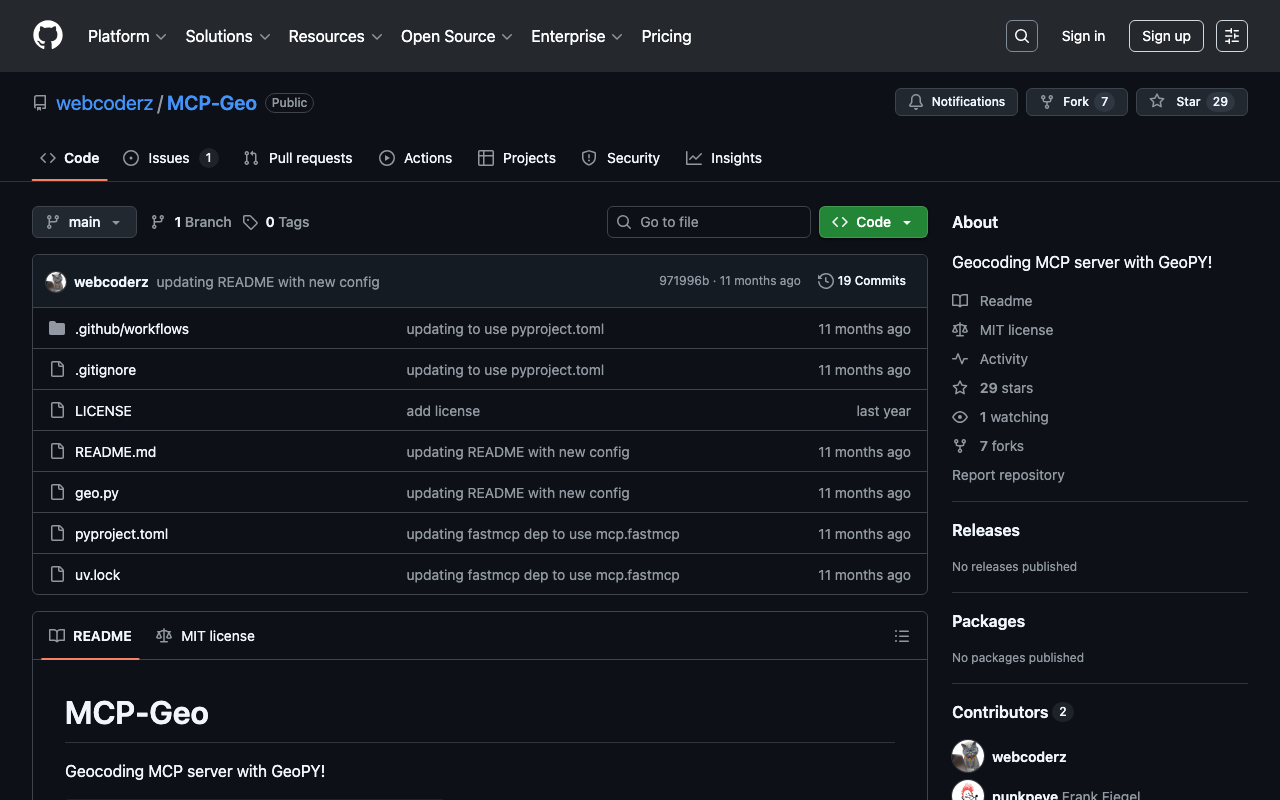Click the GitHub logo icon
1280x800 pixels.
pos(48,36)
